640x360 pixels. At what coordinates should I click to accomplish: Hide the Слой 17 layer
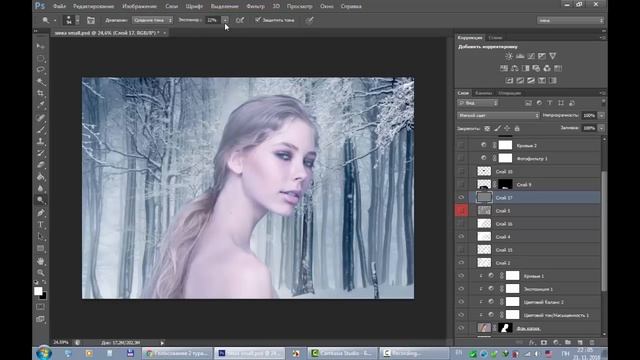tap(461, 198)
